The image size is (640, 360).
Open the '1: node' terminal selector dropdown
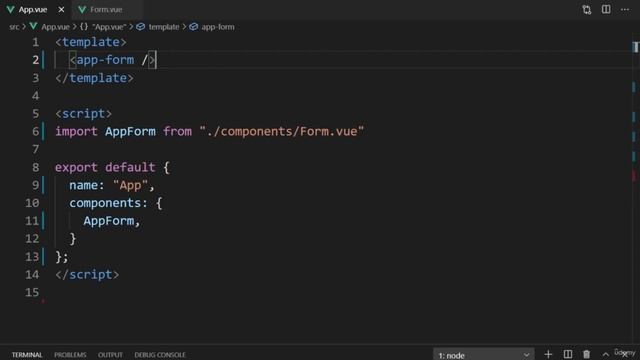483,355
